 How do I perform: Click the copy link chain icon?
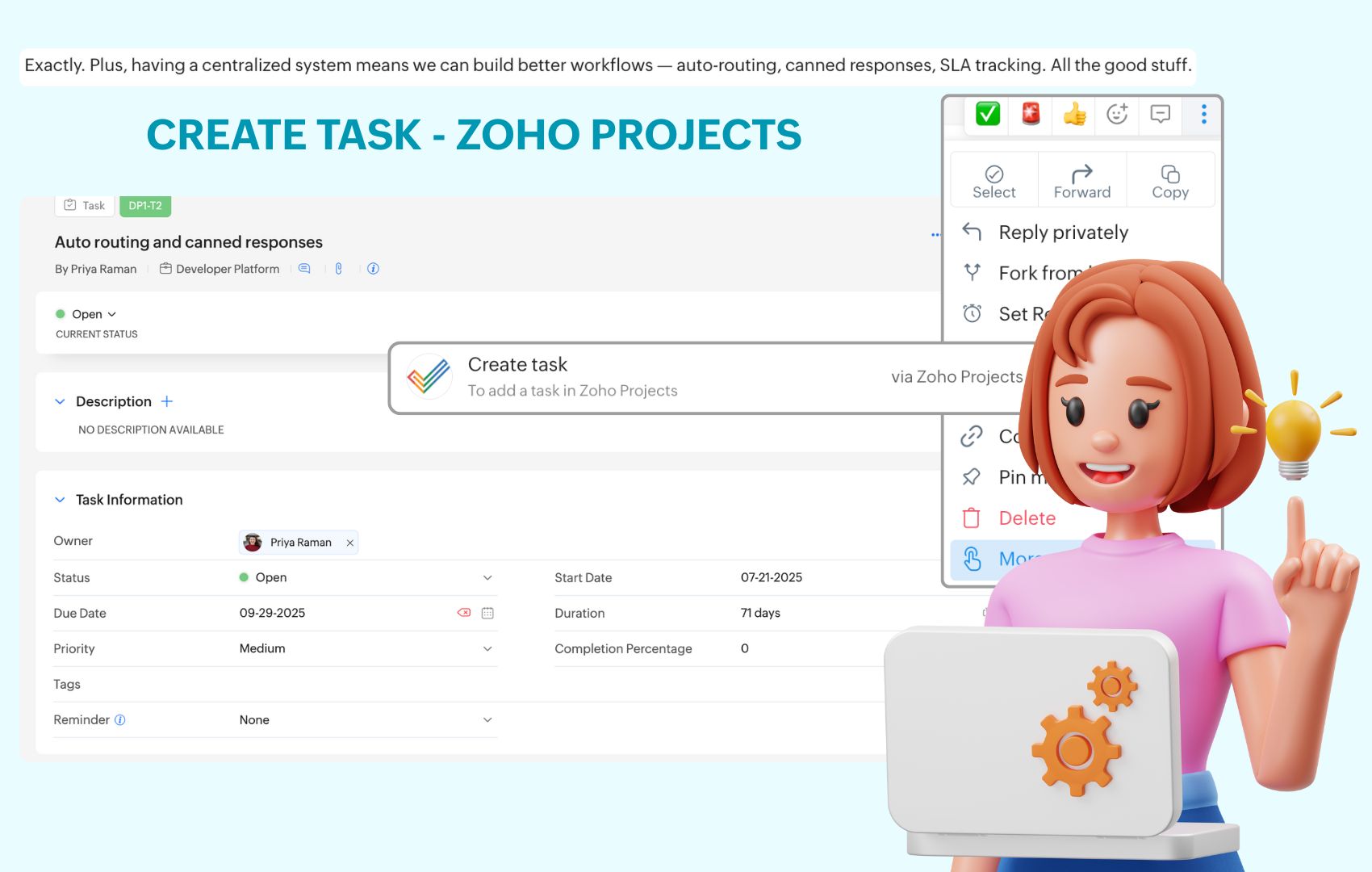tap(972, 436)
